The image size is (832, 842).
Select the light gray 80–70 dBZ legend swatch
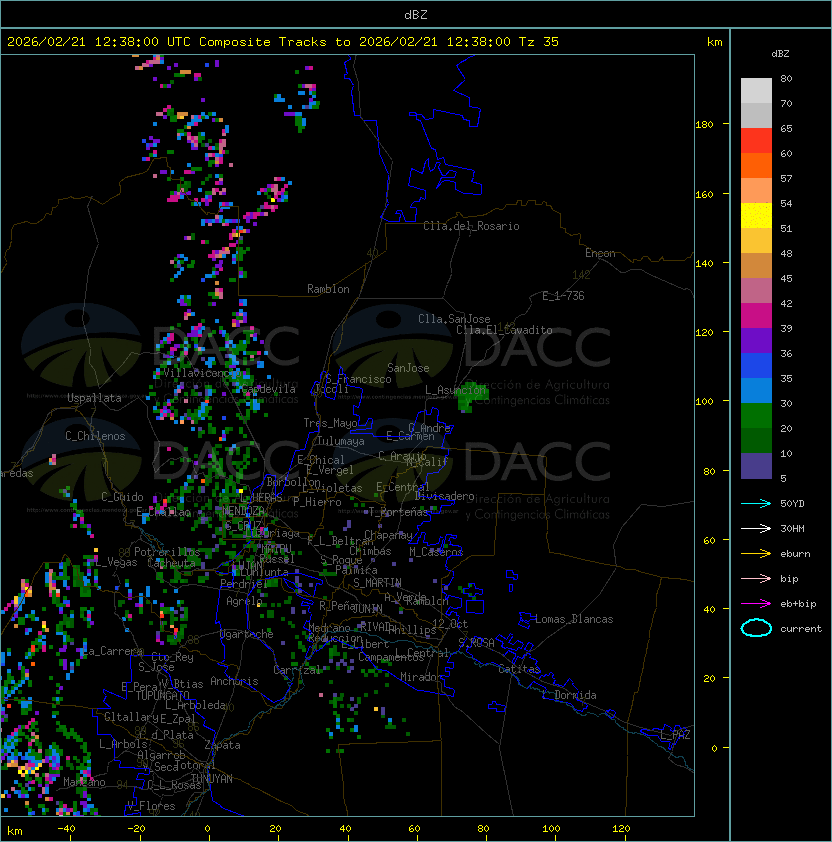coord(756,91)
